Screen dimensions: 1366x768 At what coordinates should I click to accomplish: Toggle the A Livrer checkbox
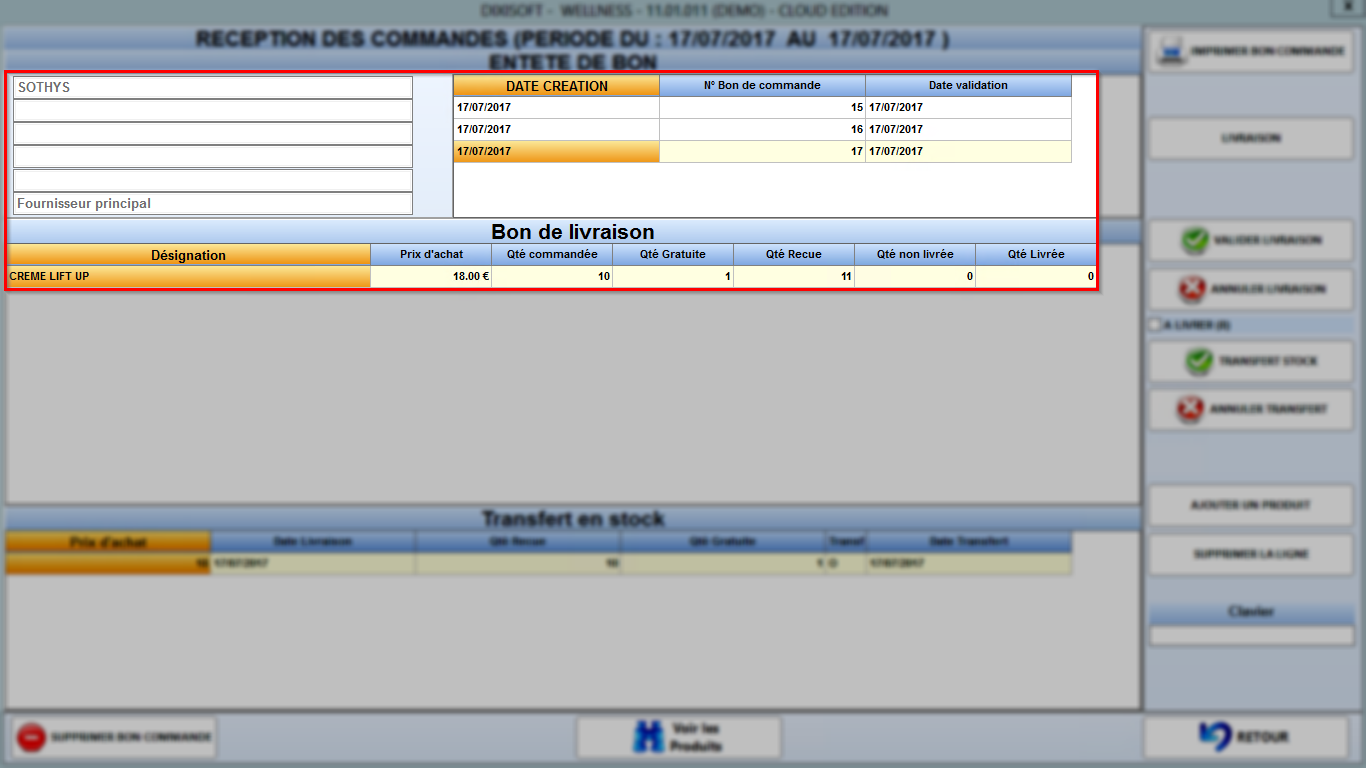1155,325
